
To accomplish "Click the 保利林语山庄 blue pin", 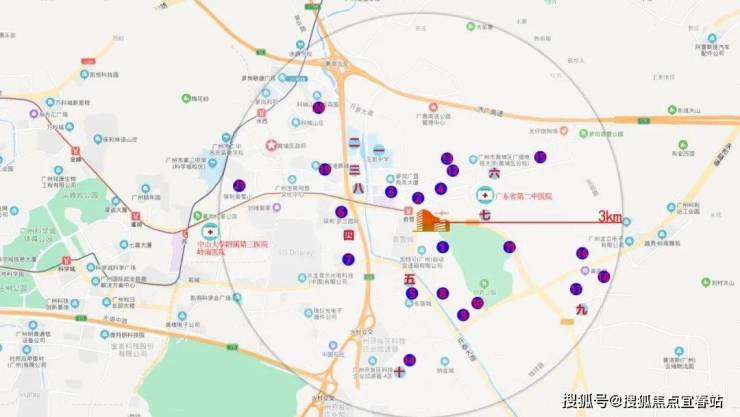I will pos(98,139).
